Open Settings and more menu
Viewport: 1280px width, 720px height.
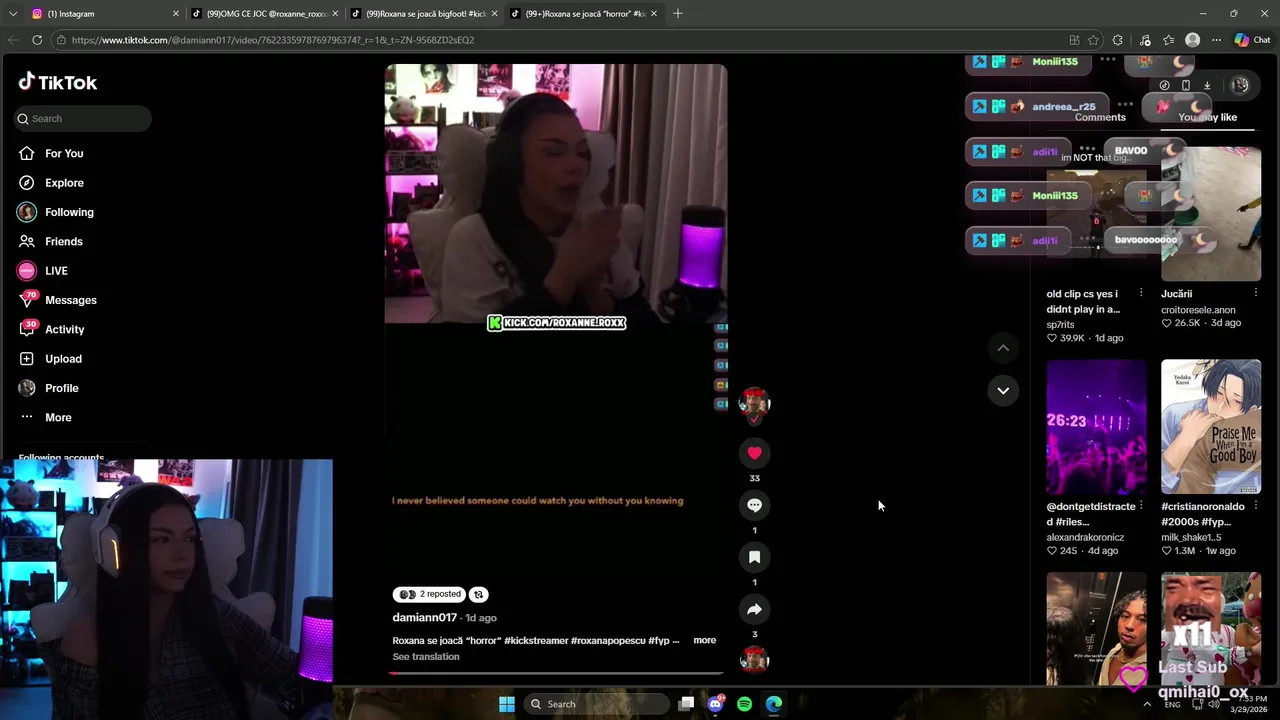tap(1216, 40)
